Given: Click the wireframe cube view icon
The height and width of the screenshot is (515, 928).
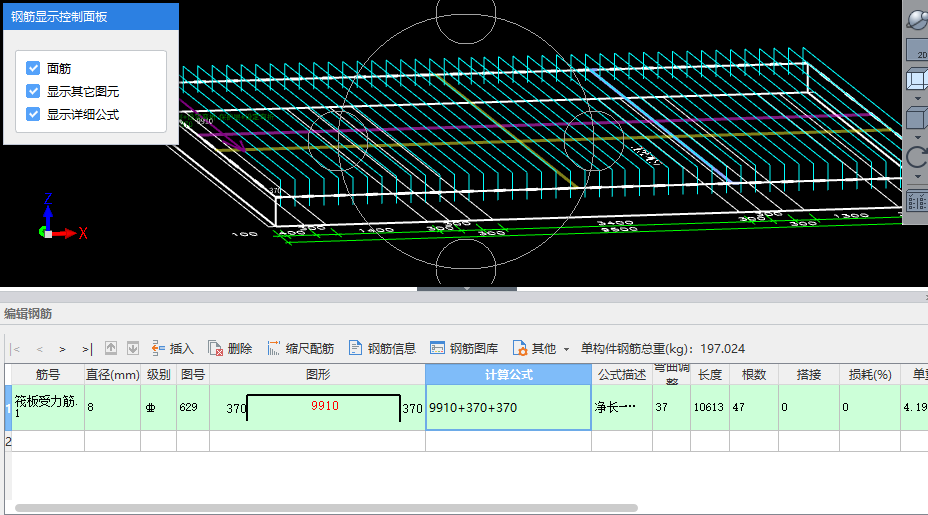Looking at the screenshot, I should (x=917, y=78).
